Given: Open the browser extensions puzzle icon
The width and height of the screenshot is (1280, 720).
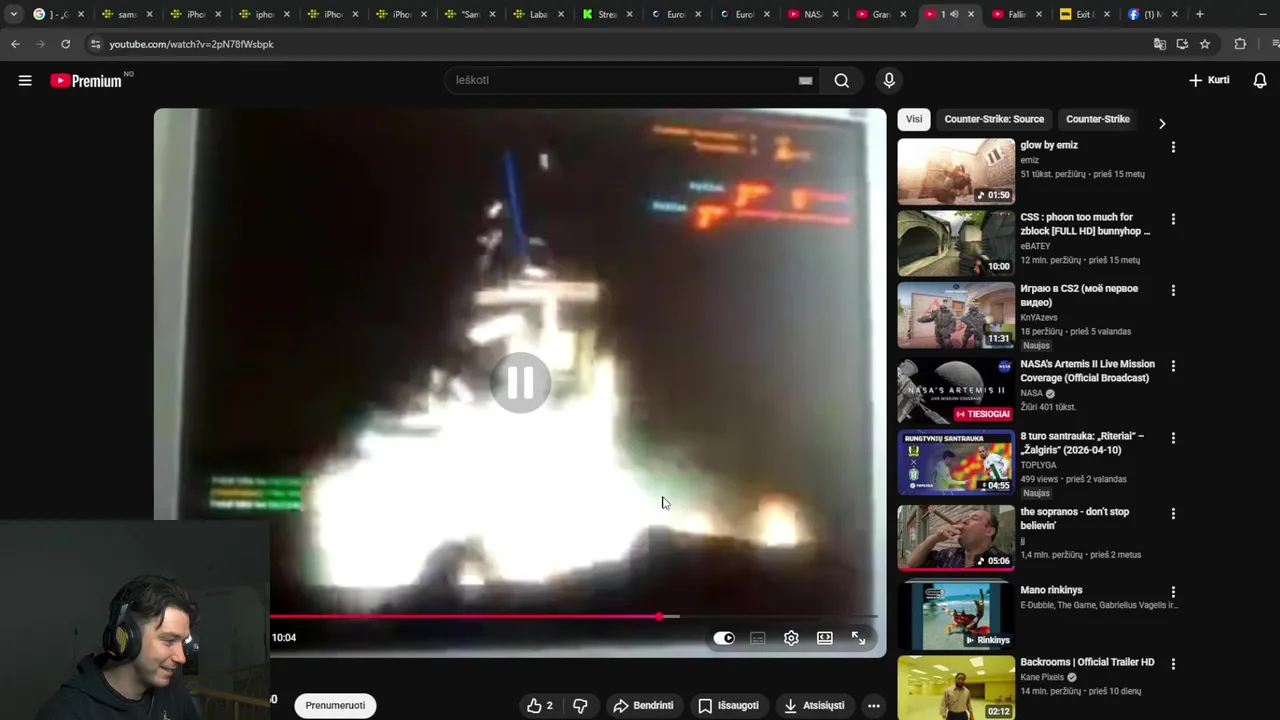Looking at the screenshot, I should [x=1240, y=44].
